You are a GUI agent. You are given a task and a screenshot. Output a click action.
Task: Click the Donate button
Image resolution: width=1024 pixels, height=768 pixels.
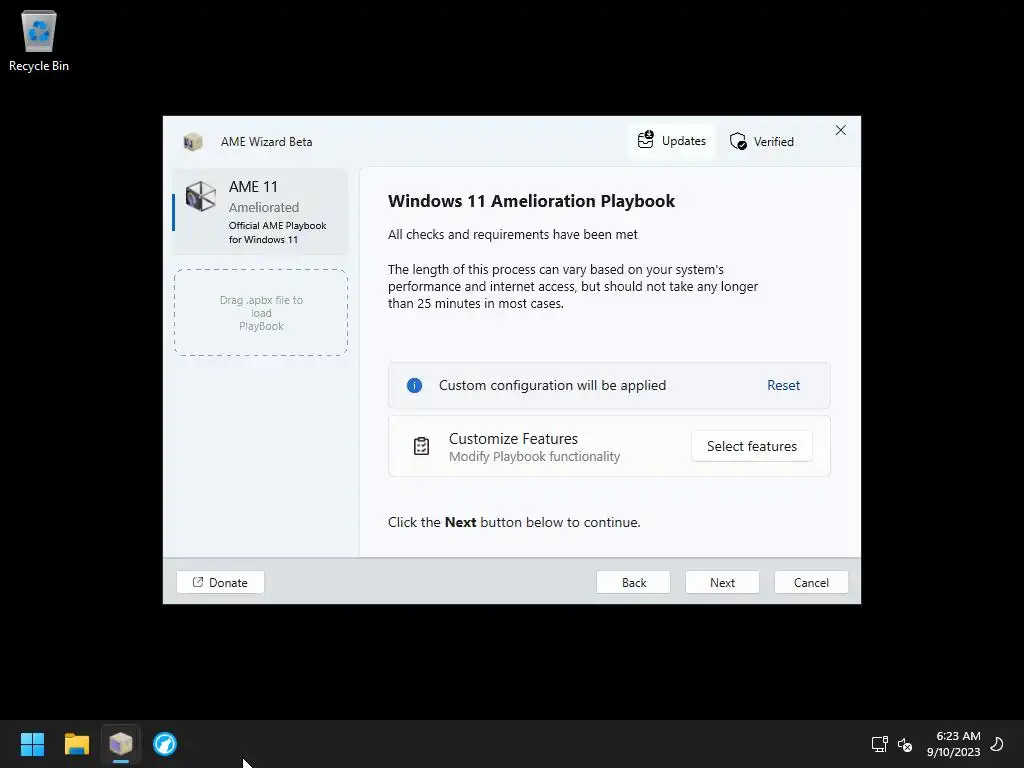[x=220, y=583]
